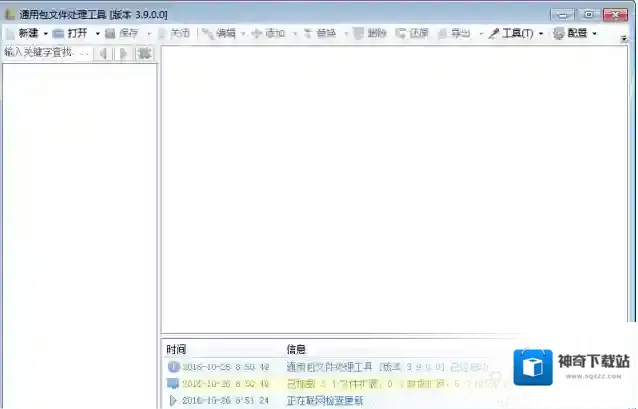Screen dimensions: 638x409
Task: Select the 编辑 (Edit) toolbar tool
Action: pyautogui.click(x=219, y=33)
